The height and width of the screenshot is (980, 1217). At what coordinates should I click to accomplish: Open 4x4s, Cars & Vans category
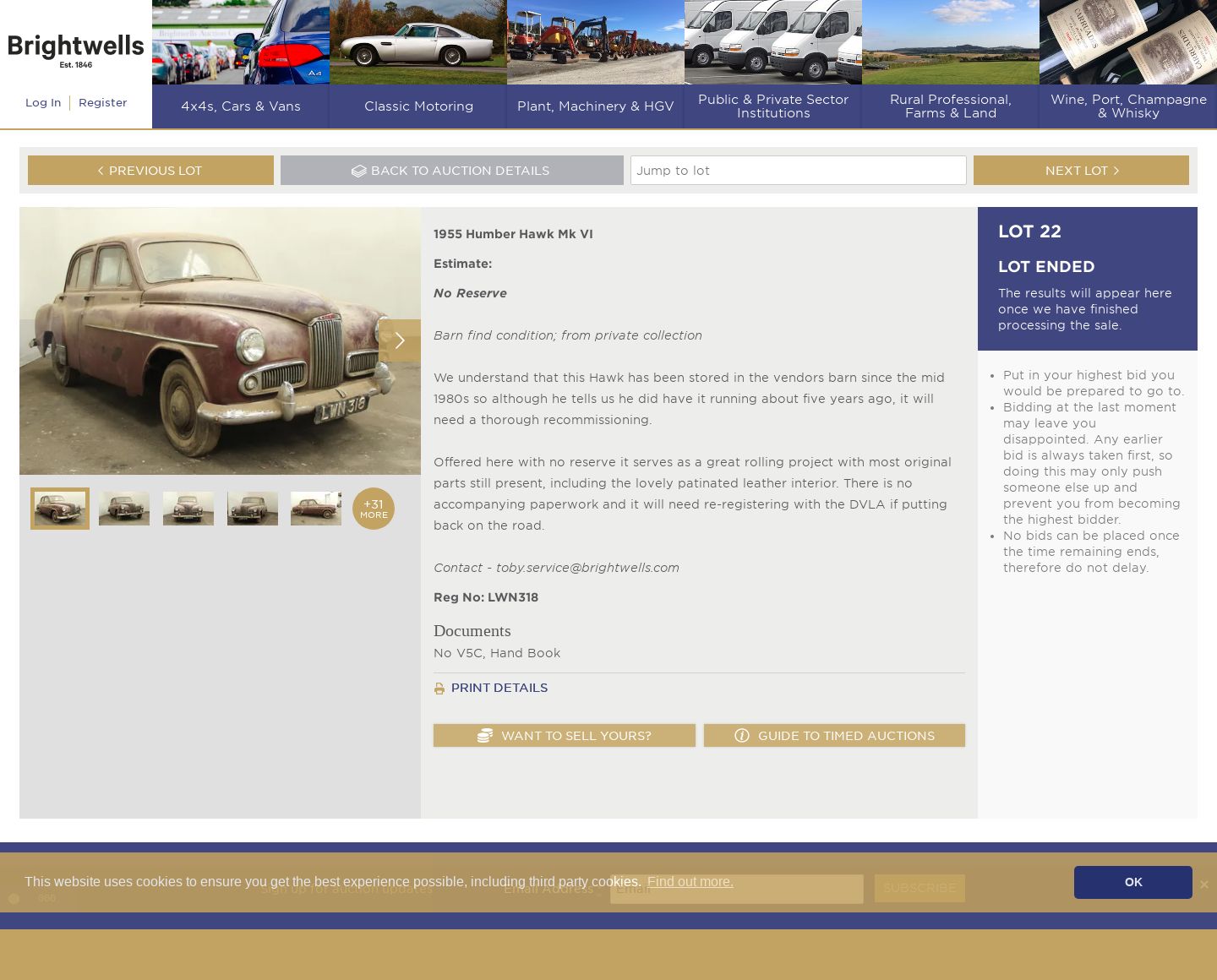click(241, 106)
